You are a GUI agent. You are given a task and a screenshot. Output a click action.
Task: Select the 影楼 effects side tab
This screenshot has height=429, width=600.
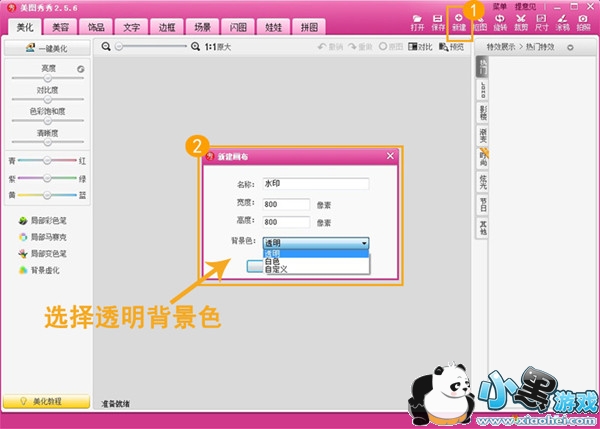483,113
